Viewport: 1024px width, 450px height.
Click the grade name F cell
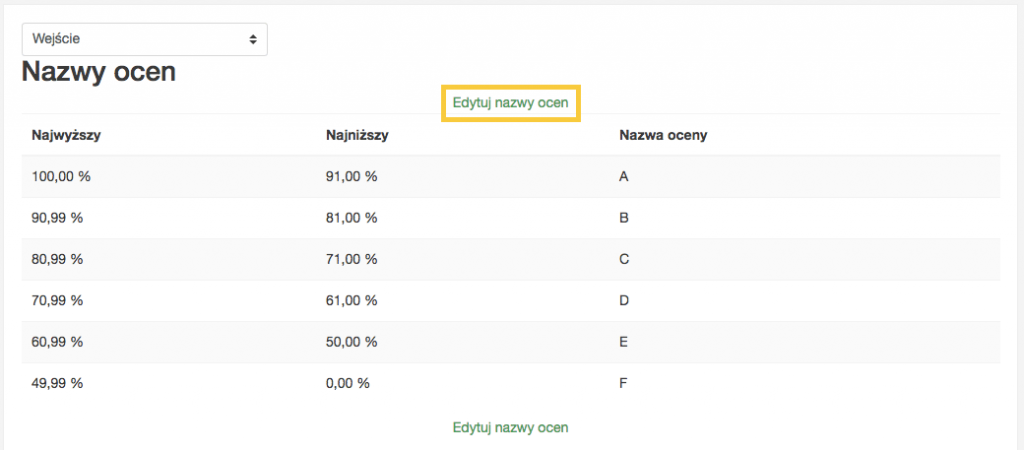(x=623, y=383)
